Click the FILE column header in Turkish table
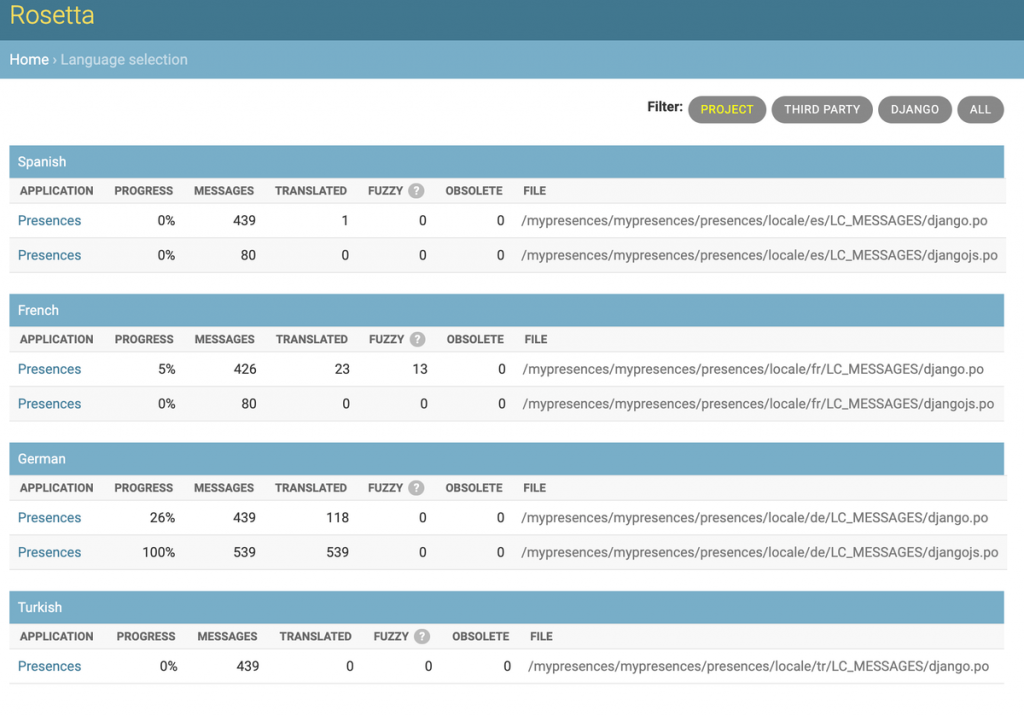The image size is (1024, 716). (541, 636)
